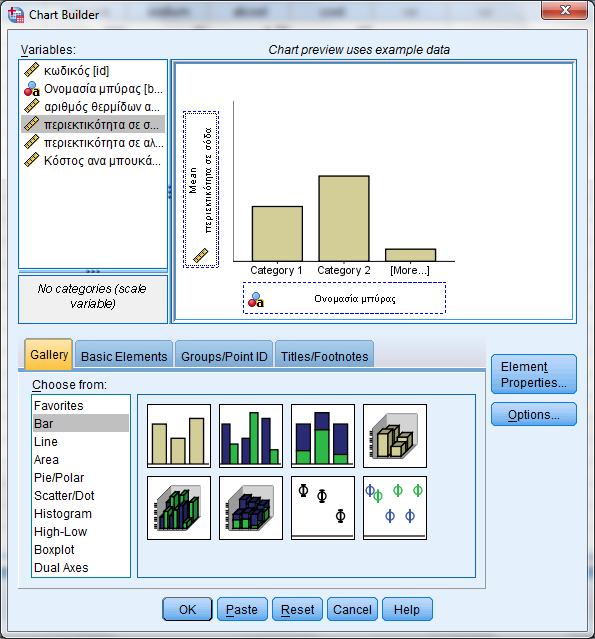Click ruler icon next to αριθμός θερμίδων
This screenshot has height=639, width=595.
31,106
